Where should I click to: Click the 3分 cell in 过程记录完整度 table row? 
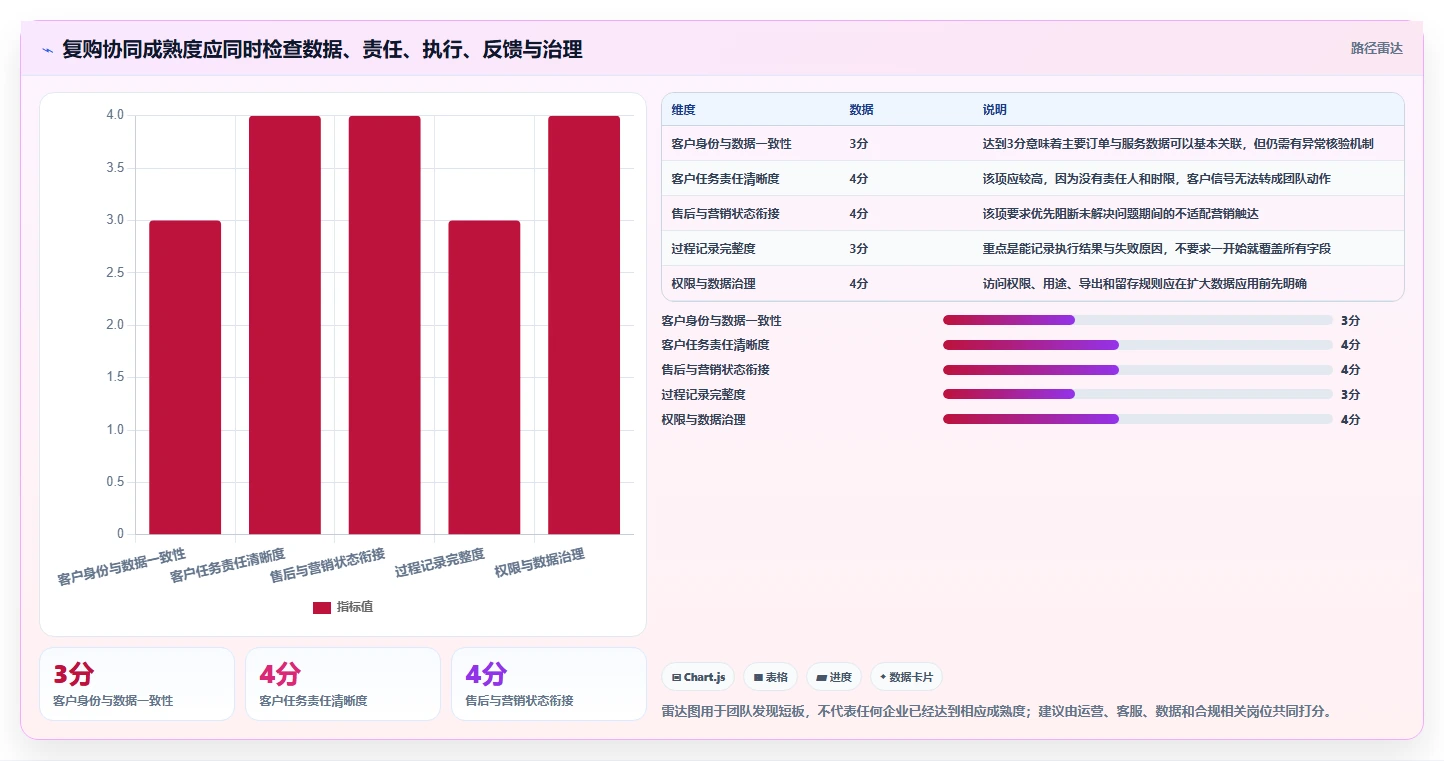tap(859, 249)
